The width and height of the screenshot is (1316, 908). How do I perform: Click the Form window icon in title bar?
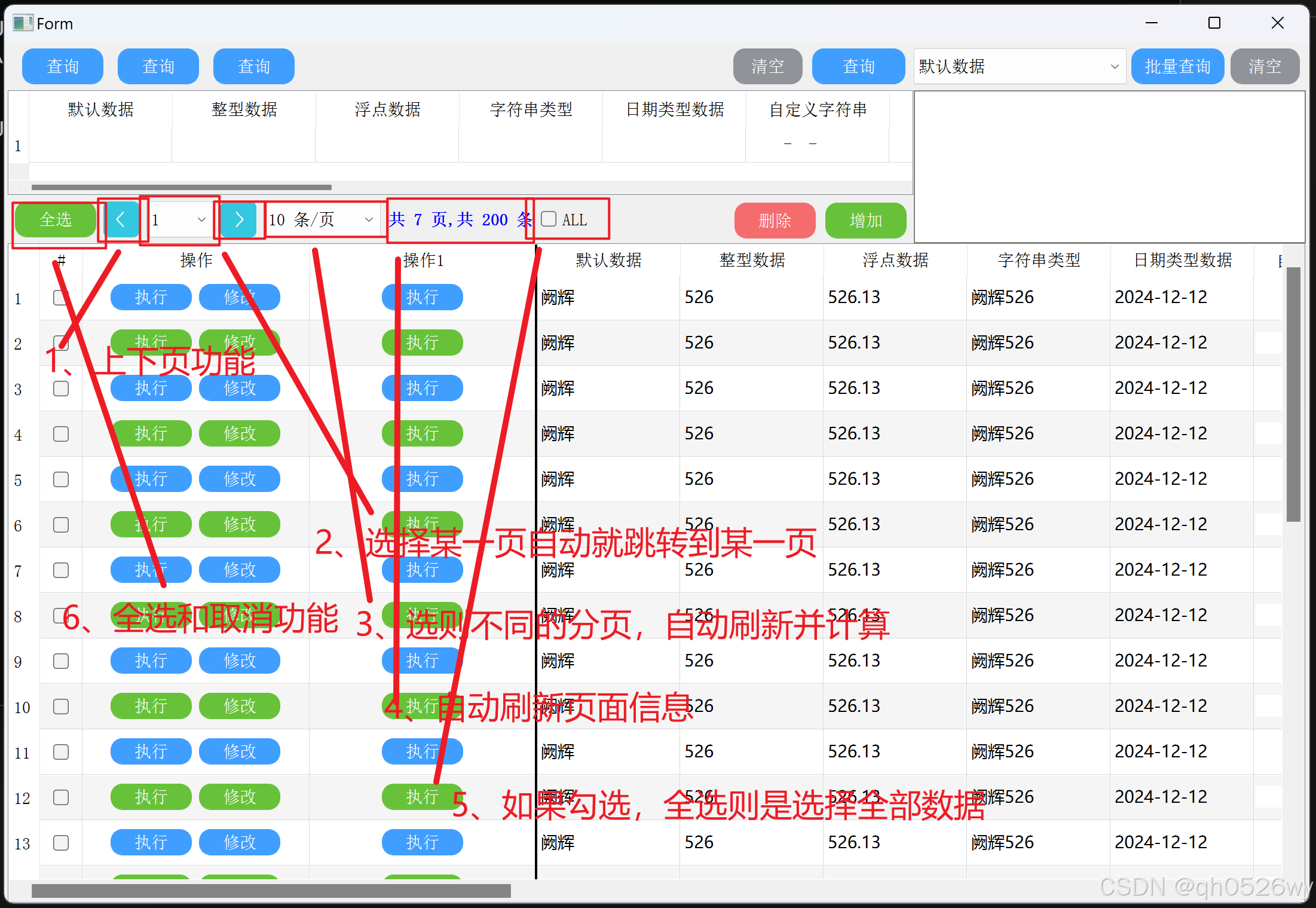[x=23, y=23]
